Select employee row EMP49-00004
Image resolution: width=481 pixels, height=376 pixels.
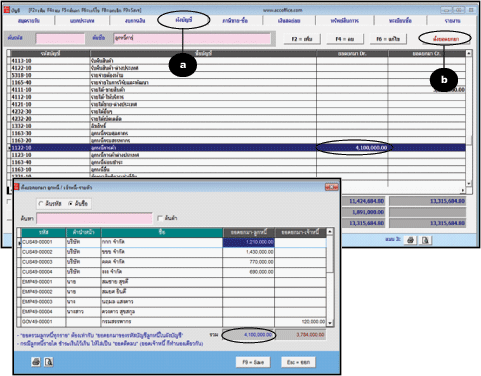(x=174, y=312)
